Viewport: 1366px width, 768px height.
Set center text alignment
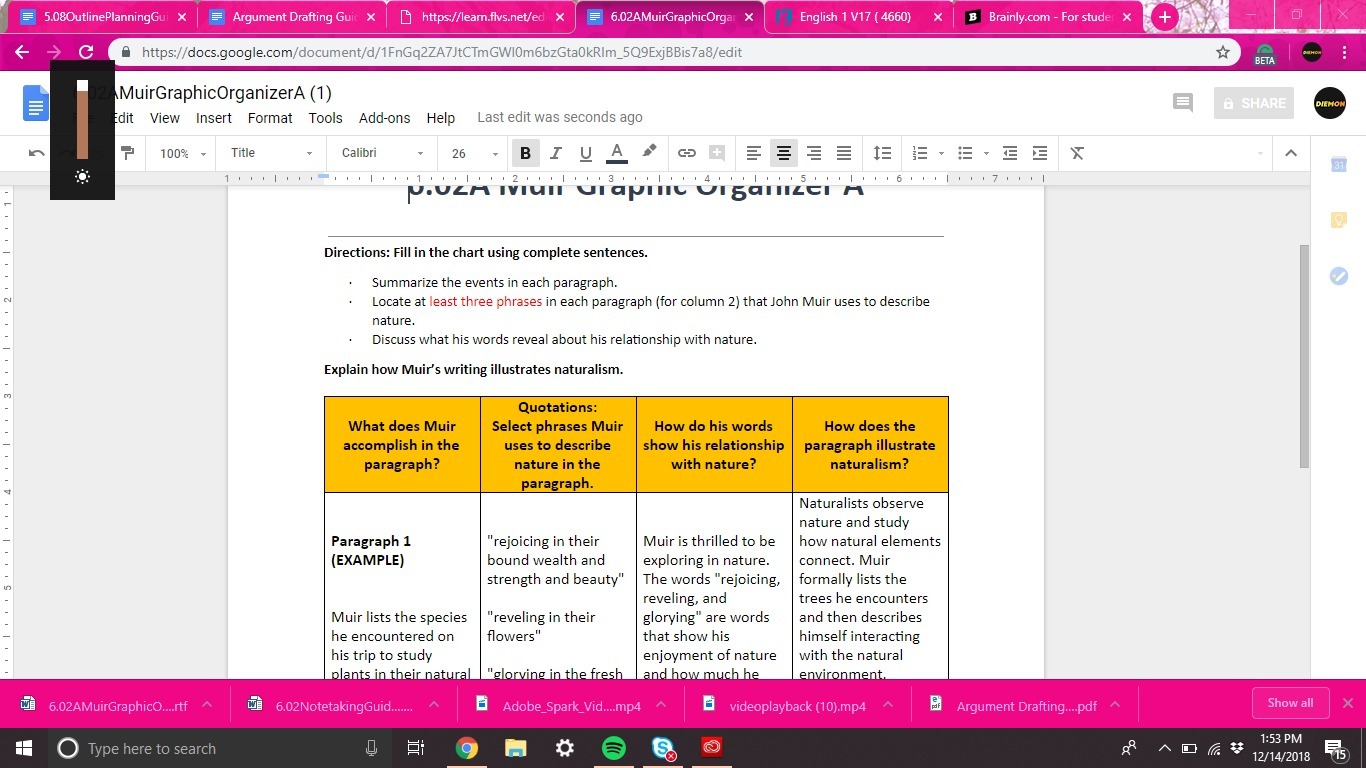click(784, 153)
